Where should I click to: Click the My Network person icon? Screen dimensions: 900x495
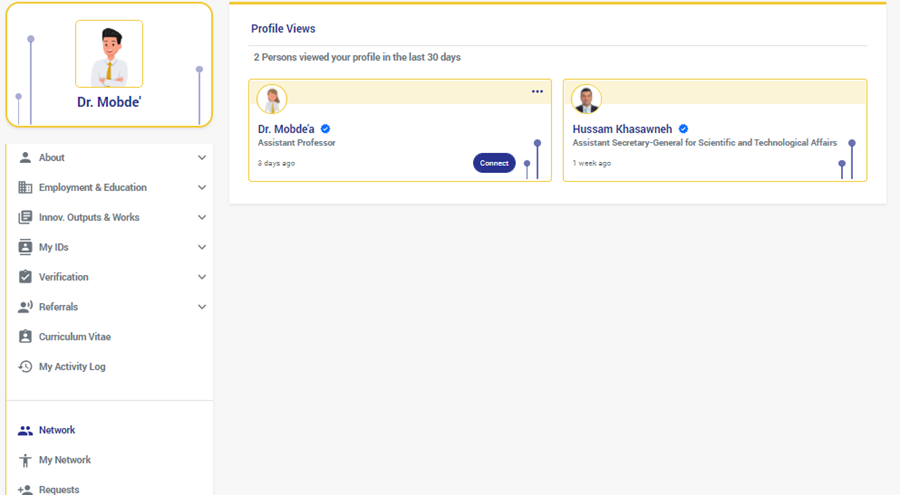26,460
